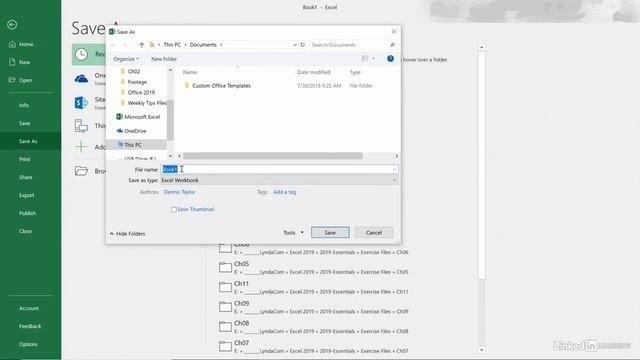Screen dimensions: 640x360
Task: Close the Save As dialog
Action: pos(393,32)
